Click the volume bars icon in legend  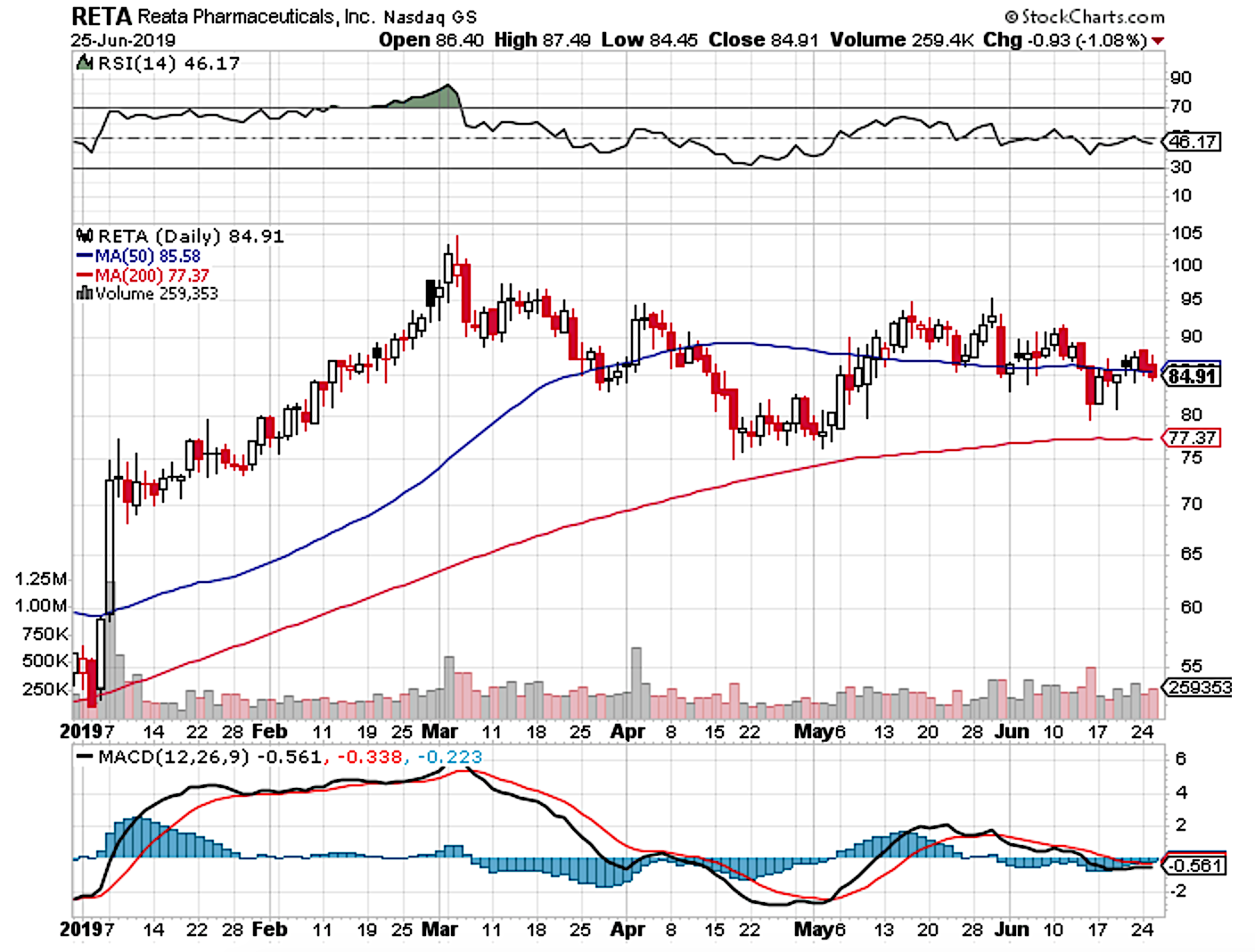coord(86,293)
